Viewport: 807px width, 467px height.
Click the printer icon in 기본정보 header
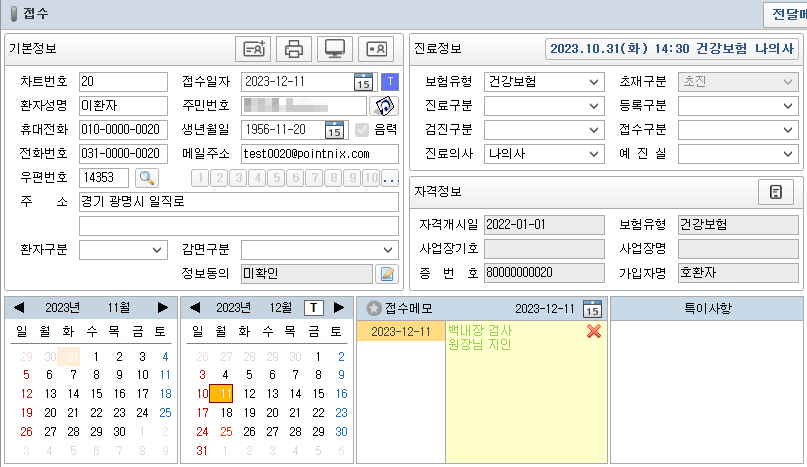pyautogui.click(x=294, y=48)
